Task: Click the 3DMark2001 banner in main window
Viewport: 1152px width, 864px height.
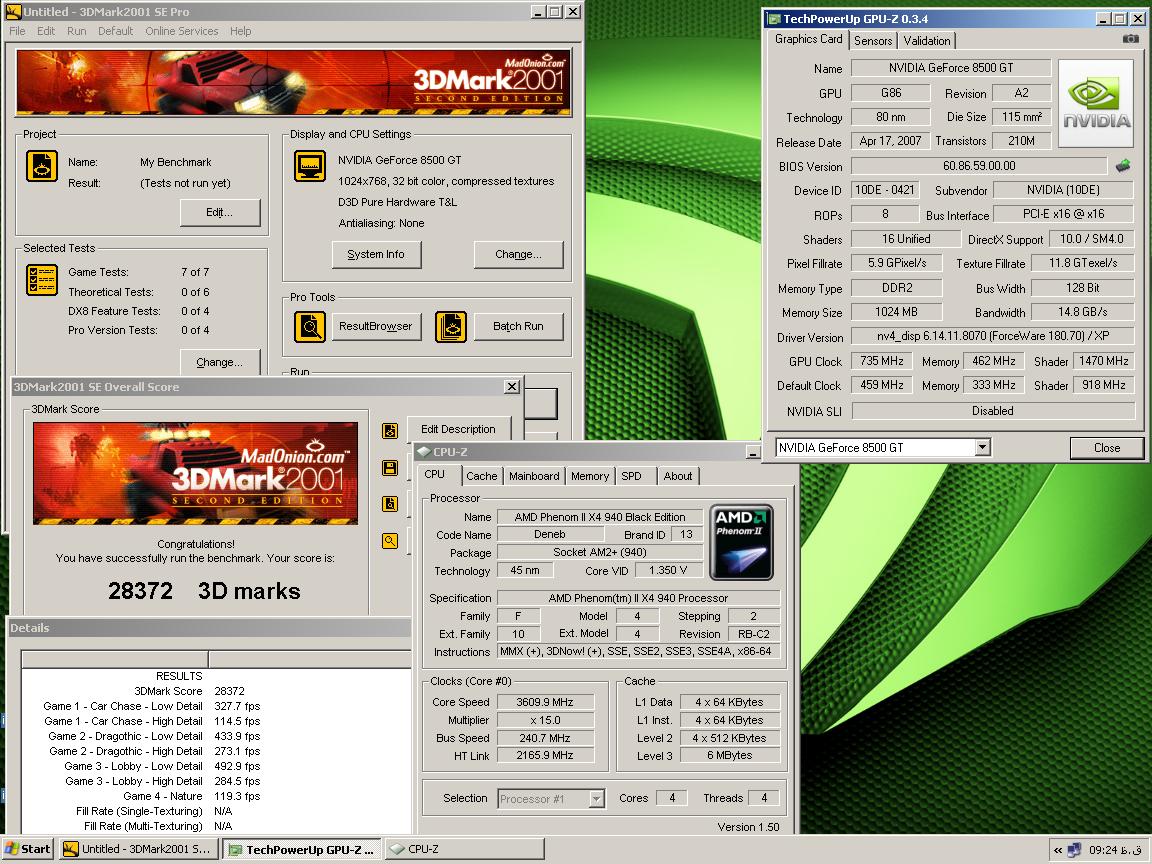Action: click(293, 82)
